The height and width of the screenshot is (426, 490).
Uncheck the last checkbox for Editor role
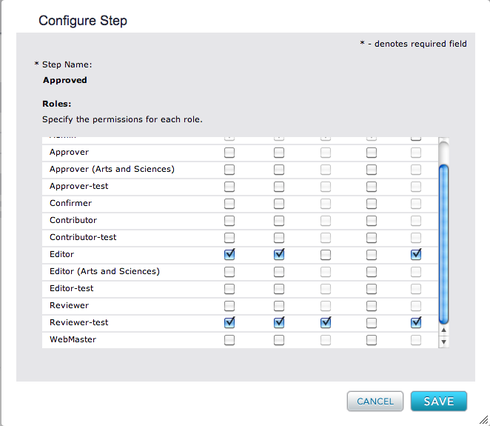point(416,255)
